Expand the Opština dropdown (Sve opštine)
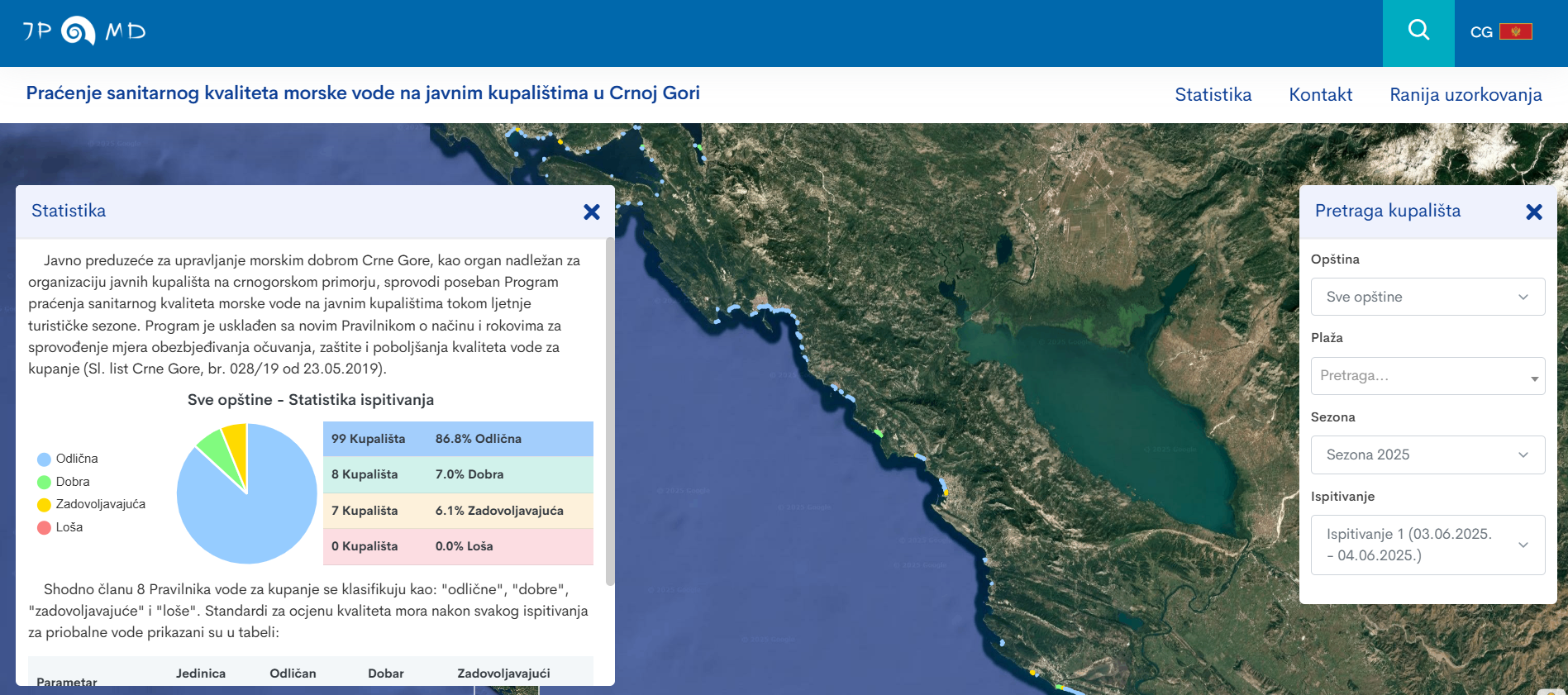The width and height of the screenshot is (1568, 695). pos(1427,297)
